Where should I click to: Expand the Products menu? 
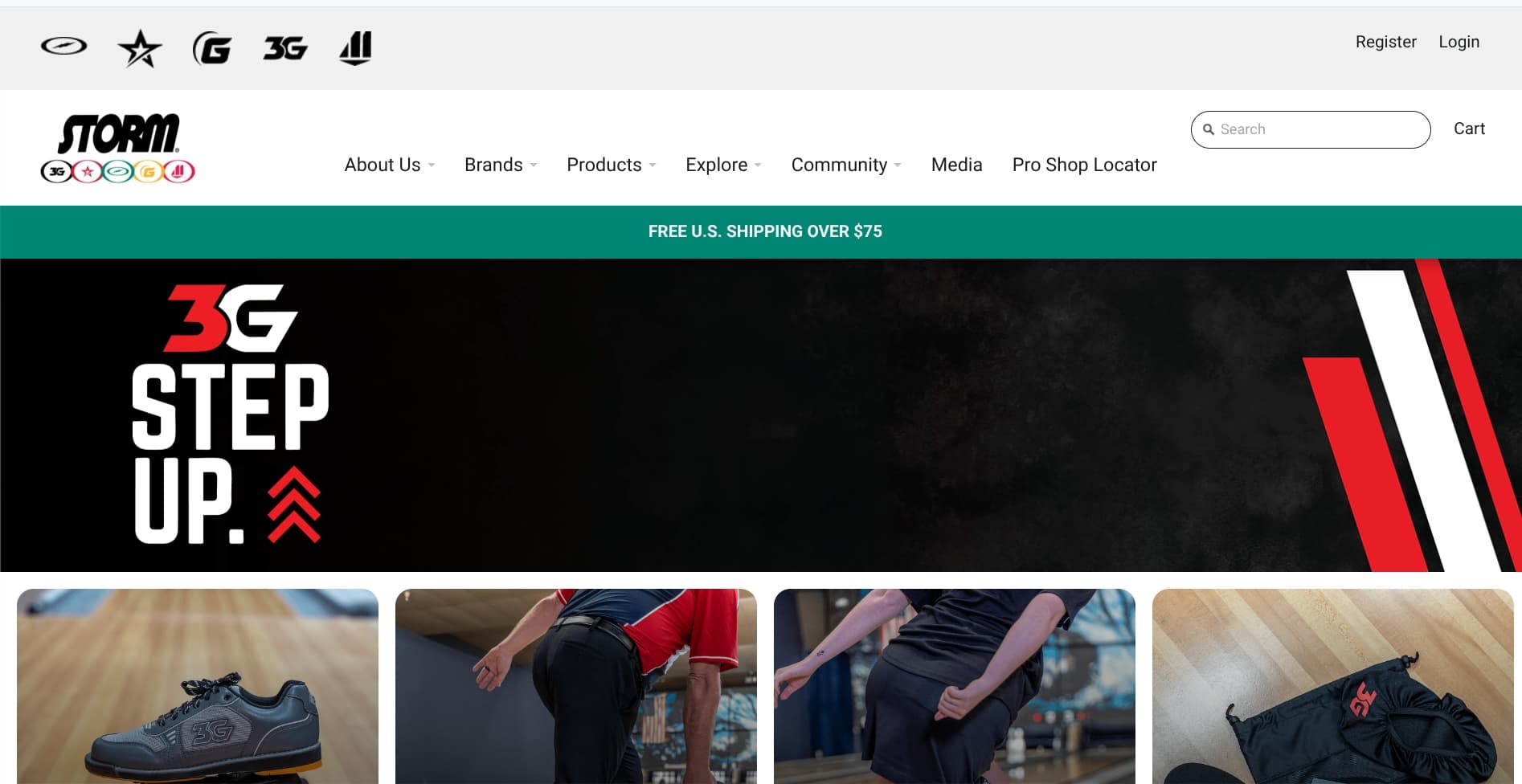click(612, 165)
